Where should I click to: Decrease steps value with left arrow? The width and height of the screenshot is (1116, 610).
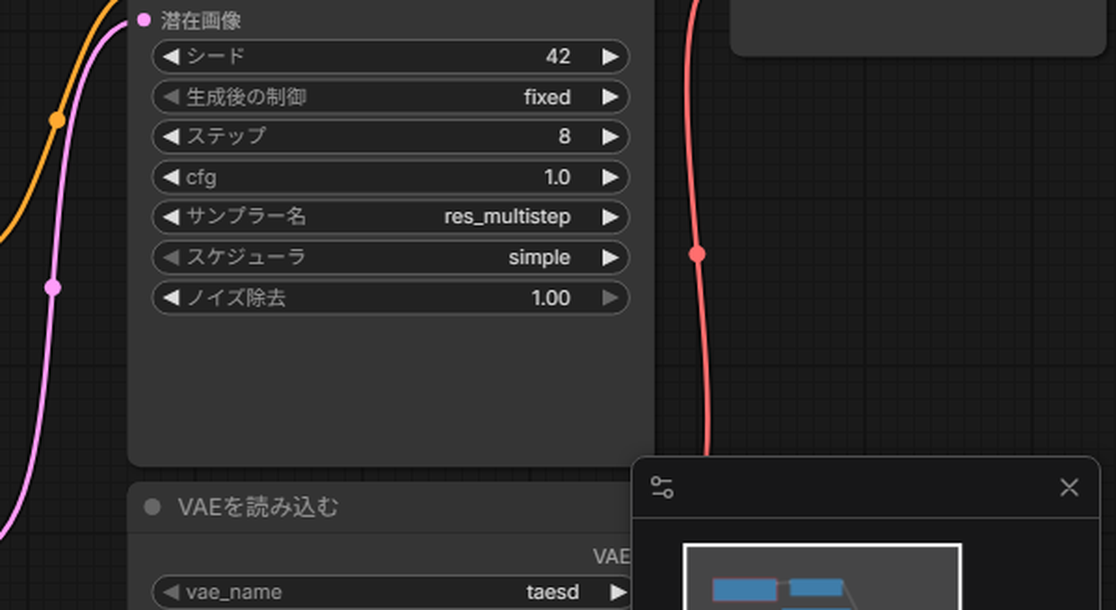pyautogui.click(x=171, y=137)
